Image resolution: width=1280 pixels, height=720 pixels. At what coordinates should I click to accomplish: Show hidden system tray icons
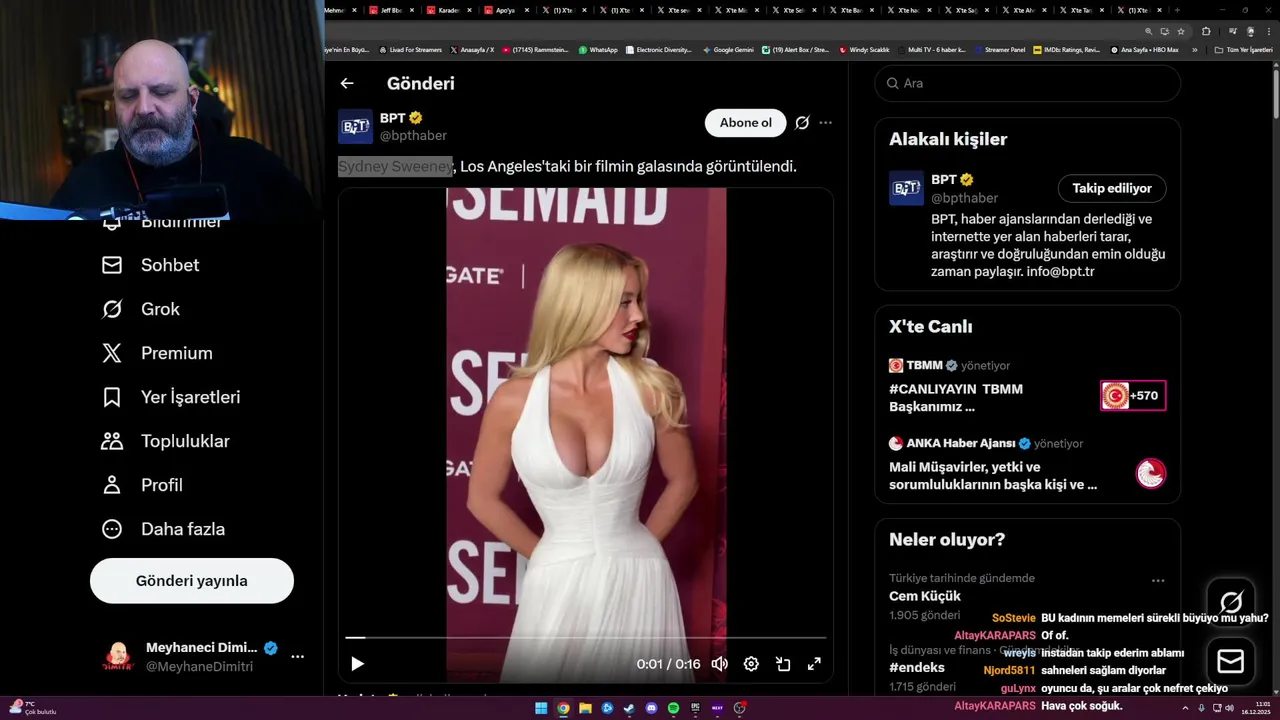tap(1185, 708)
